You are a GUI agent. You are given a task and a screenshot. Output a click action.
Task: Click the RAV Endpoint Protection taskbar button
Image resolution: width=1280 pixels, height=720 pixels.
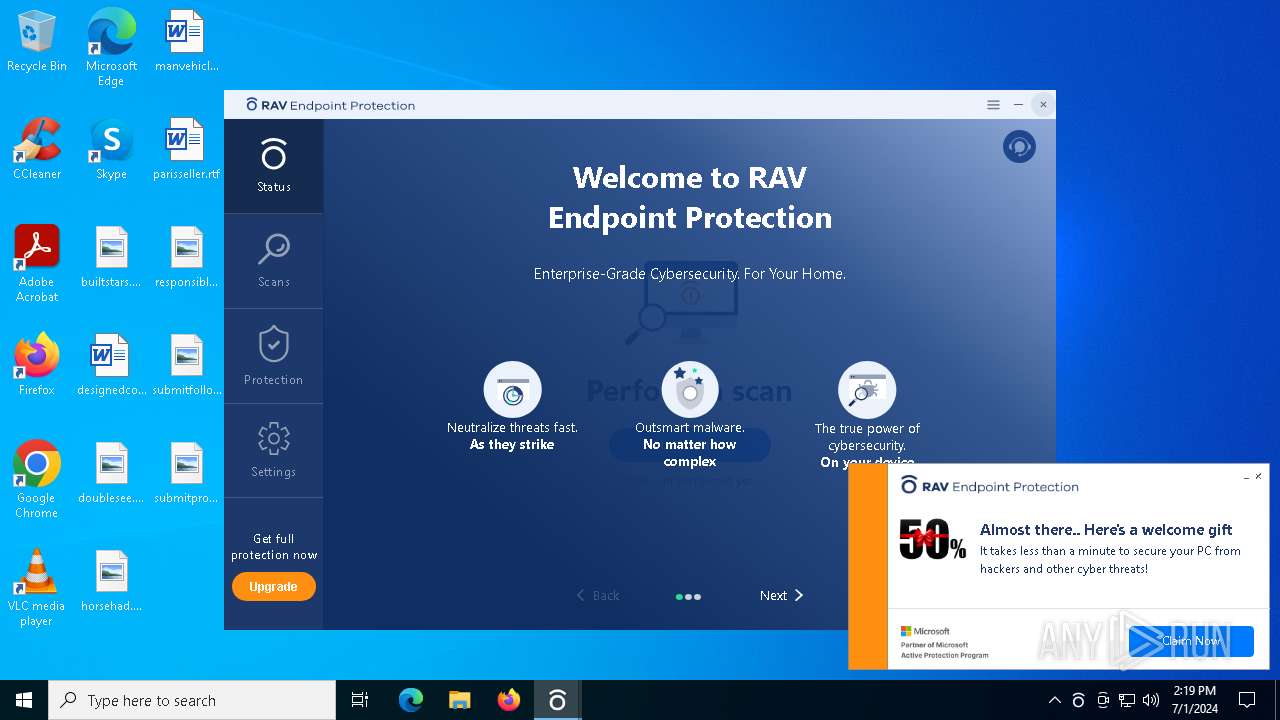tap(558, 700)
